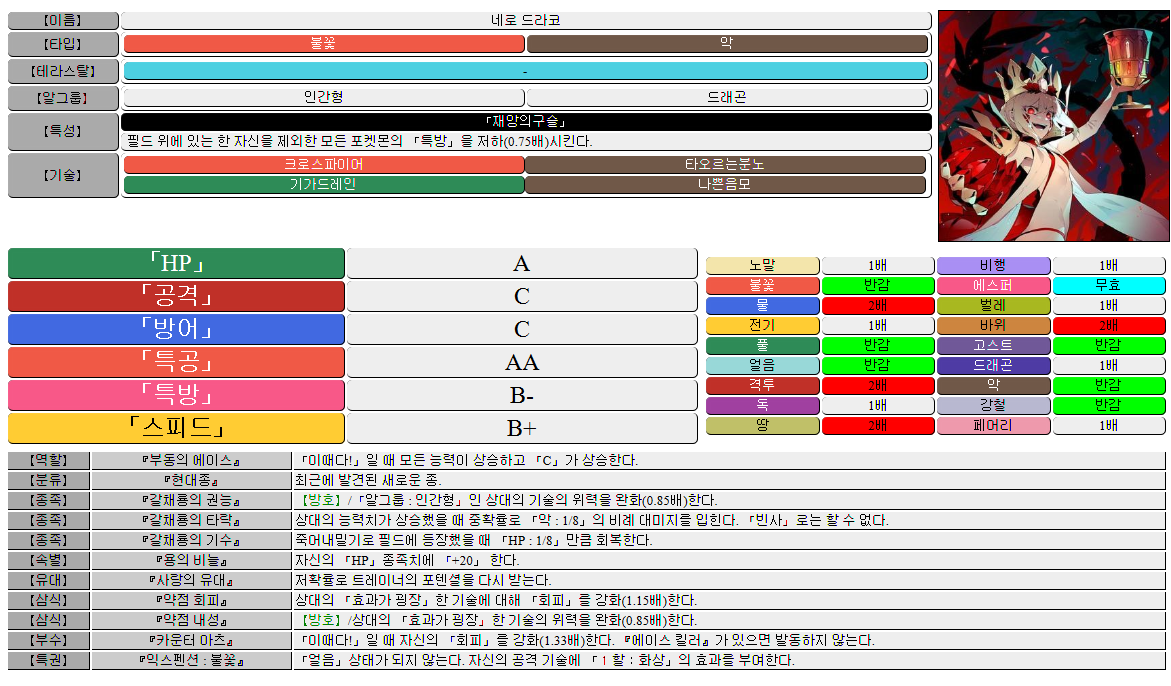Select the move 타오르는분노

(x=725, y=164)
